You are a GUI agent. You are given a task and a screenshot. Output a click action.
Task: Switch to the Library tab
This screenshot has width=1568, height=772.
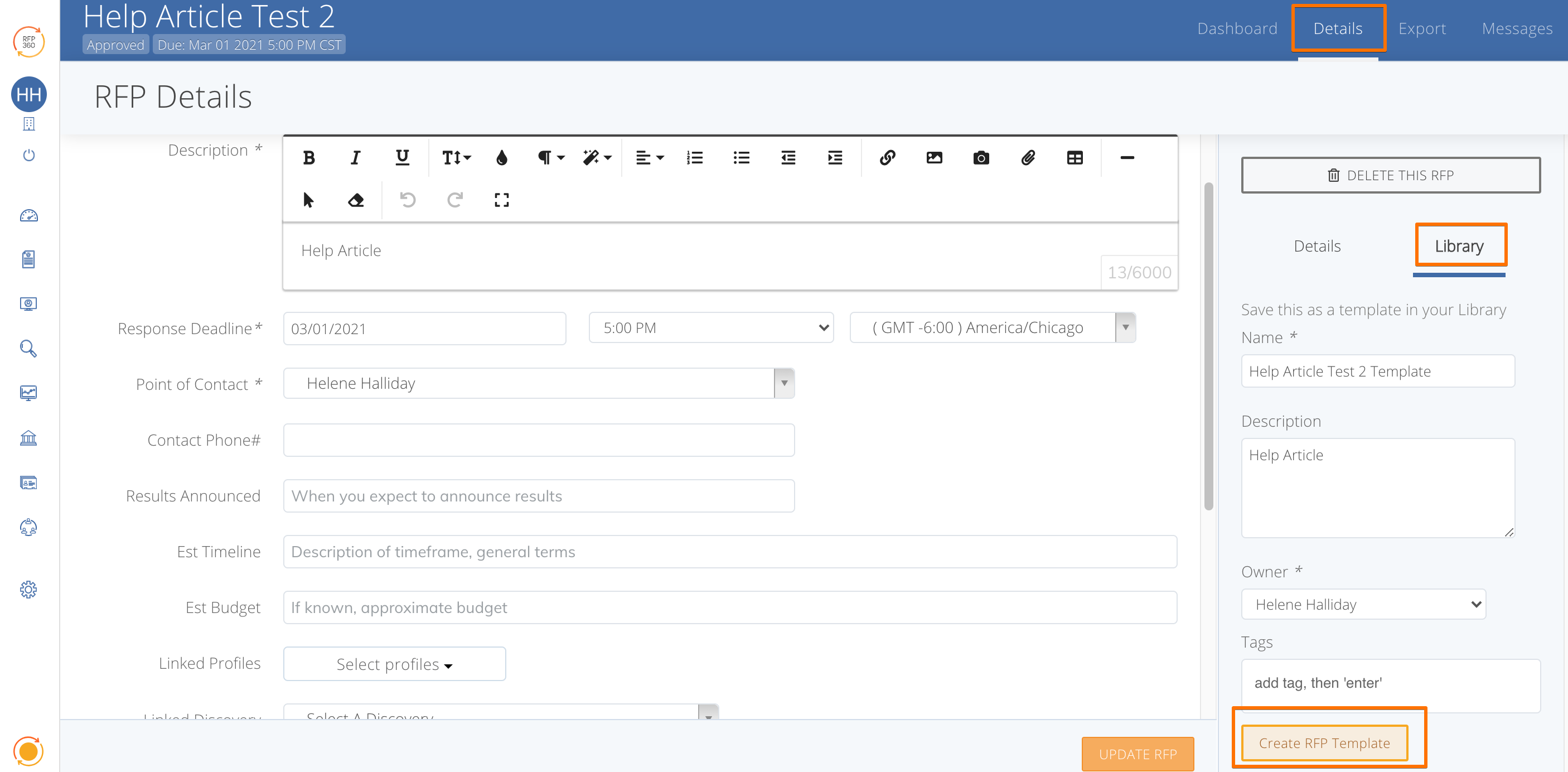click(x=1460, y=245)
